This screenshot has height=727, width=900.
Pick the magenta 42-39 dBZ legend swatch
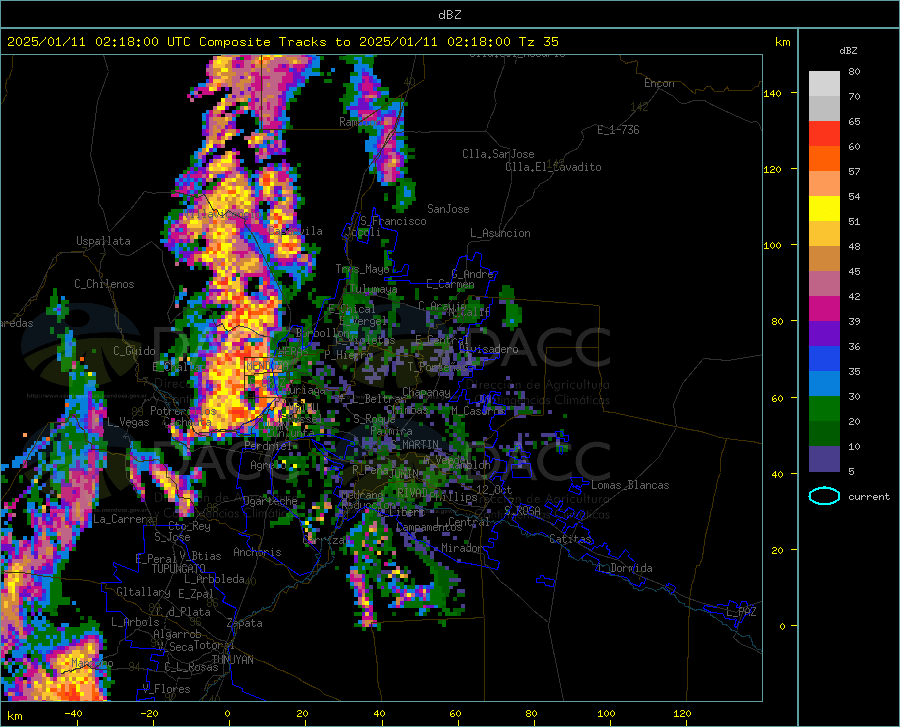click(824, 309)
